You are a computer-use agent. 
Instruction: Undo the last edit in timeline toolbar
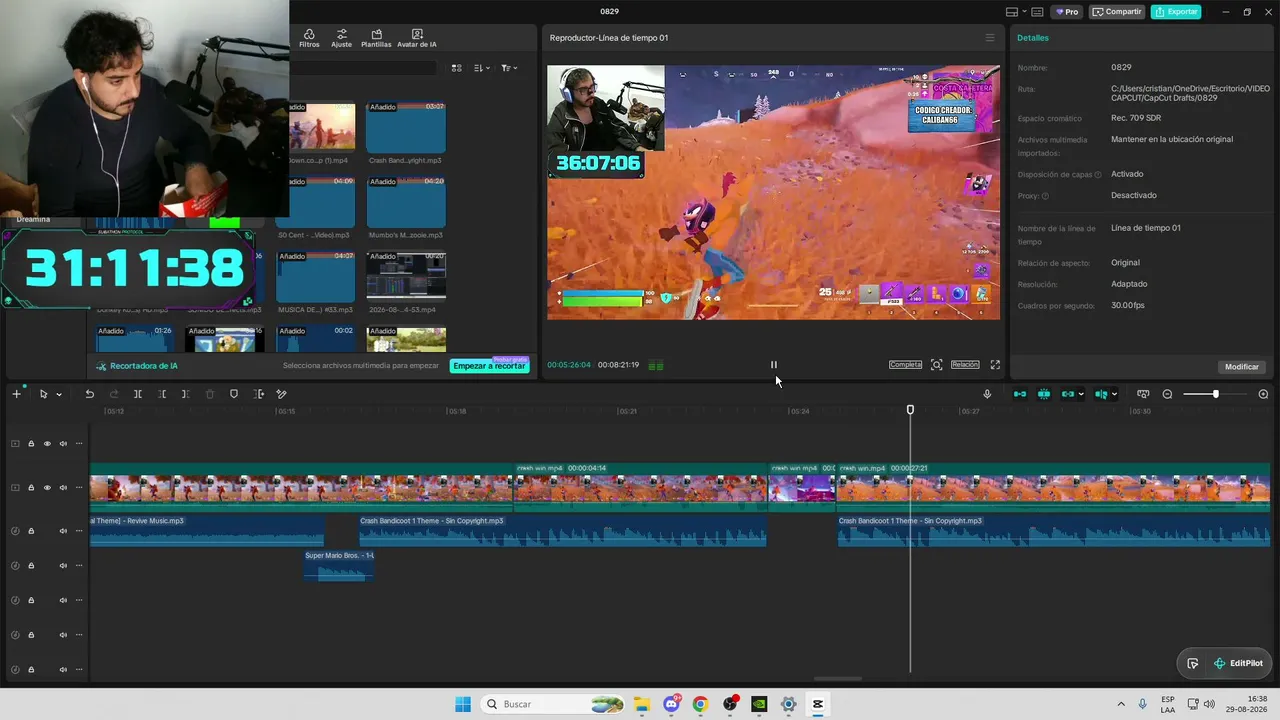(89, 394)
